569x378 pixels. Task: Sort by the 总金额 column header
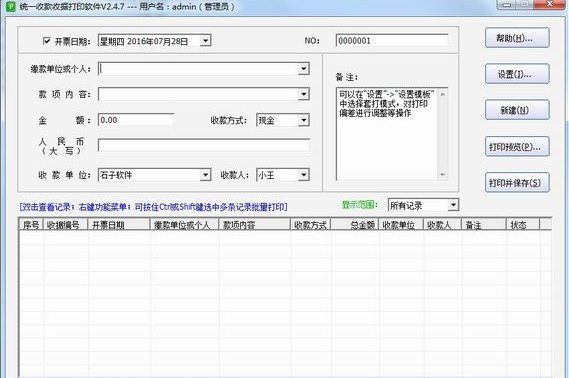[x=355, y=225]
